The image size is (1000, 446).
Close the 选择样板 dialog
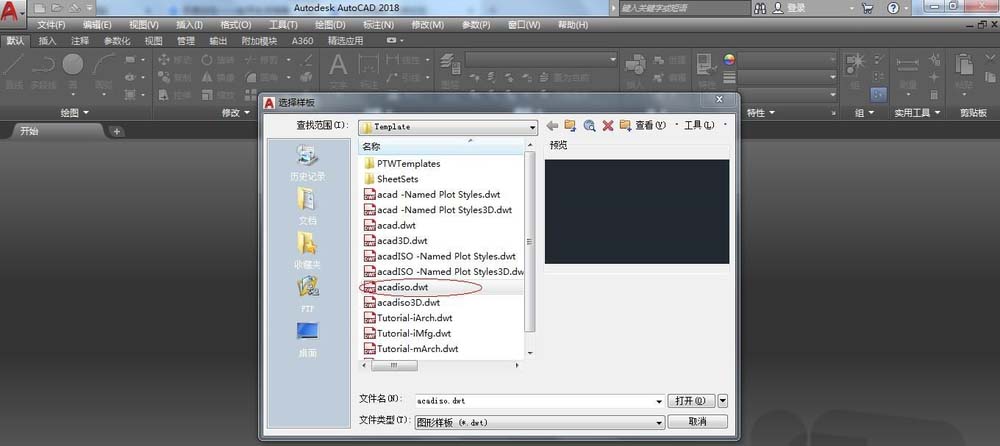[719, 100]
